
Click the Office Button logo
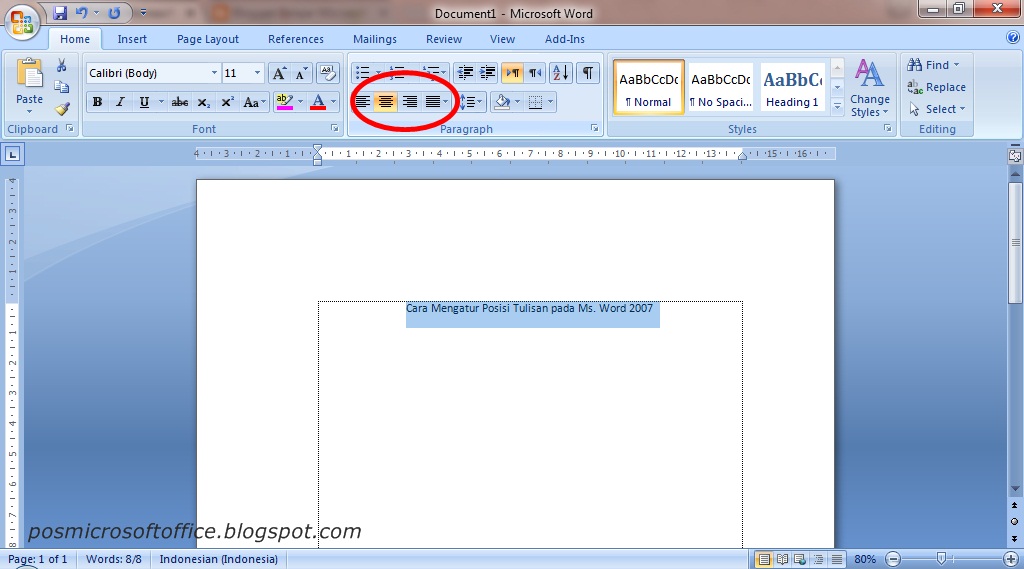pos(22,22)
